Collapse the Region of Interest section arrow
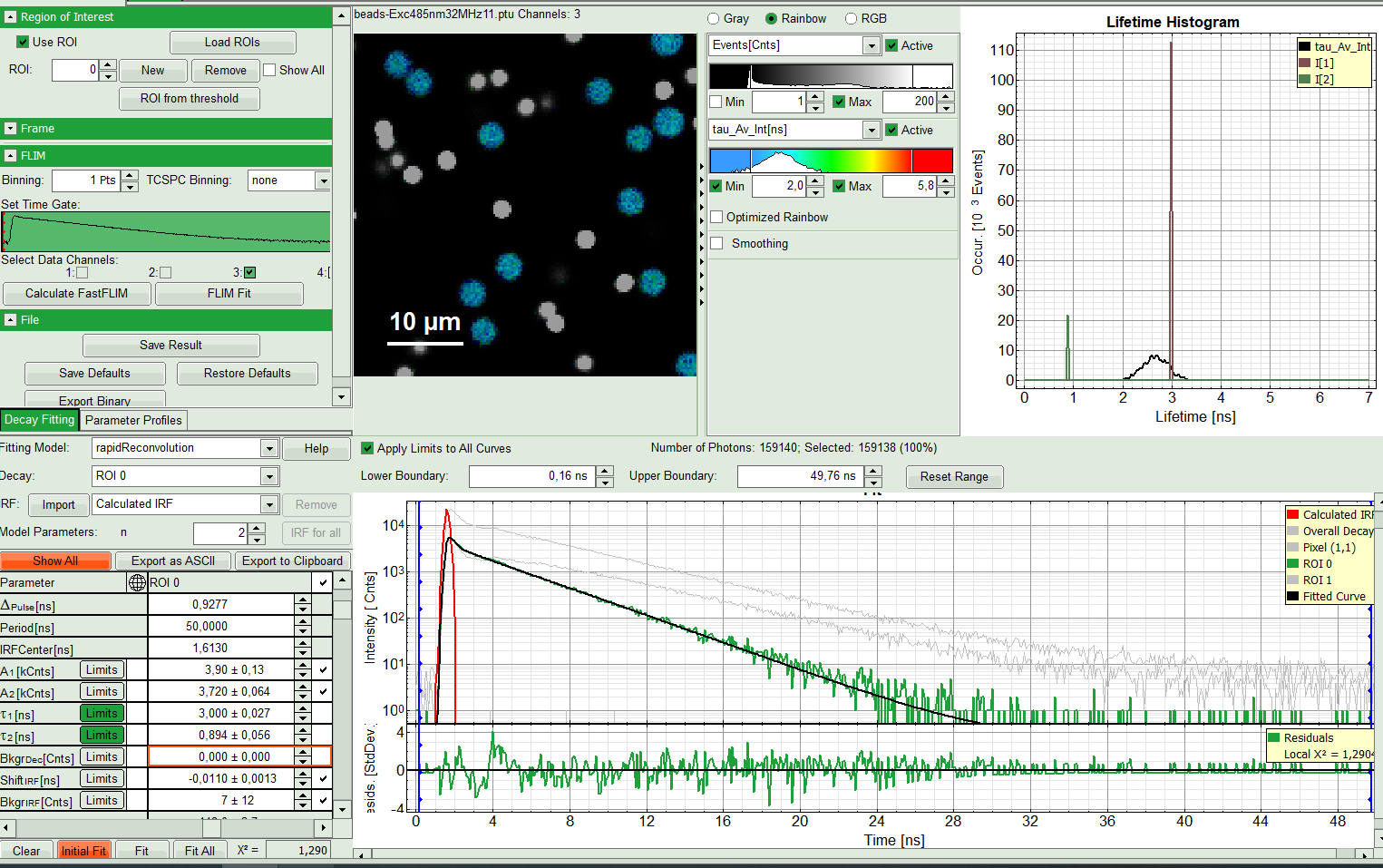The height and width of the screenshot is (868, 1383). coord(11,16)
